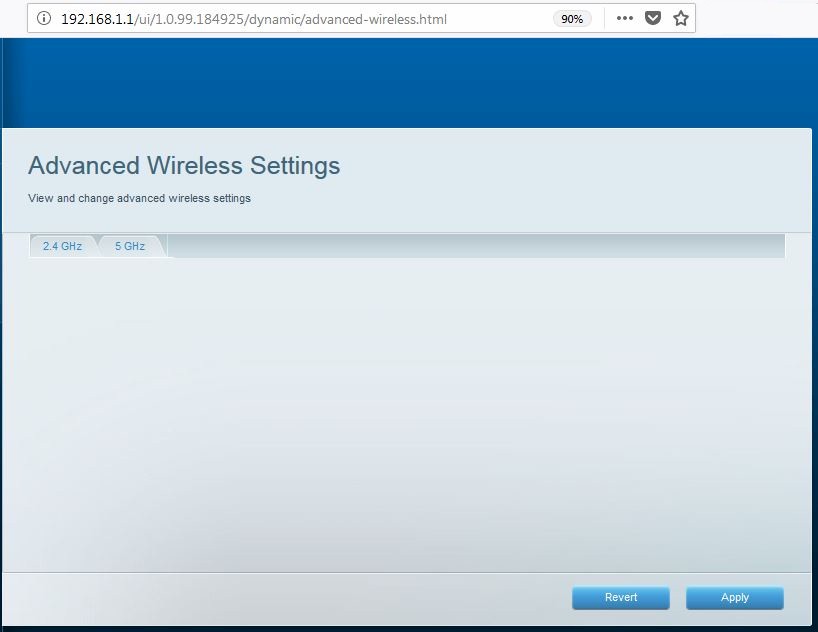Image resolution: width=818 pixels, height=632 pixels.
Task: Save page with the Pocket icon
Action: pos(653,18)
